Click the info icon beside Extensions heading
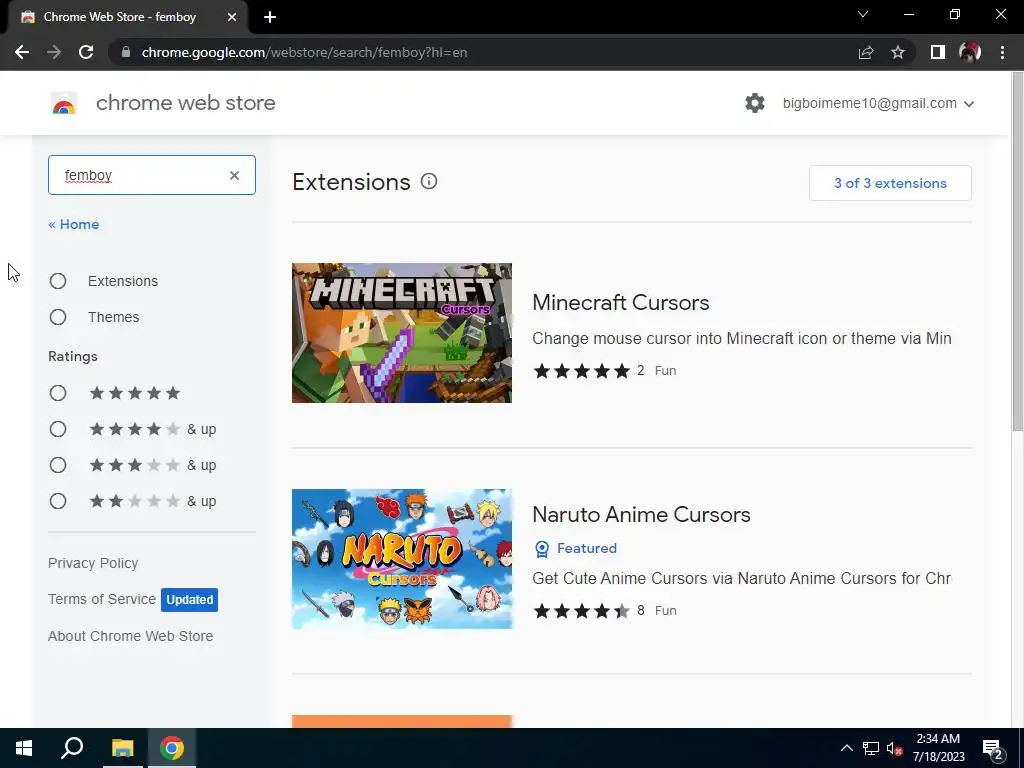The height and width of the screenshot is (768, 1024). pos(429,182)
